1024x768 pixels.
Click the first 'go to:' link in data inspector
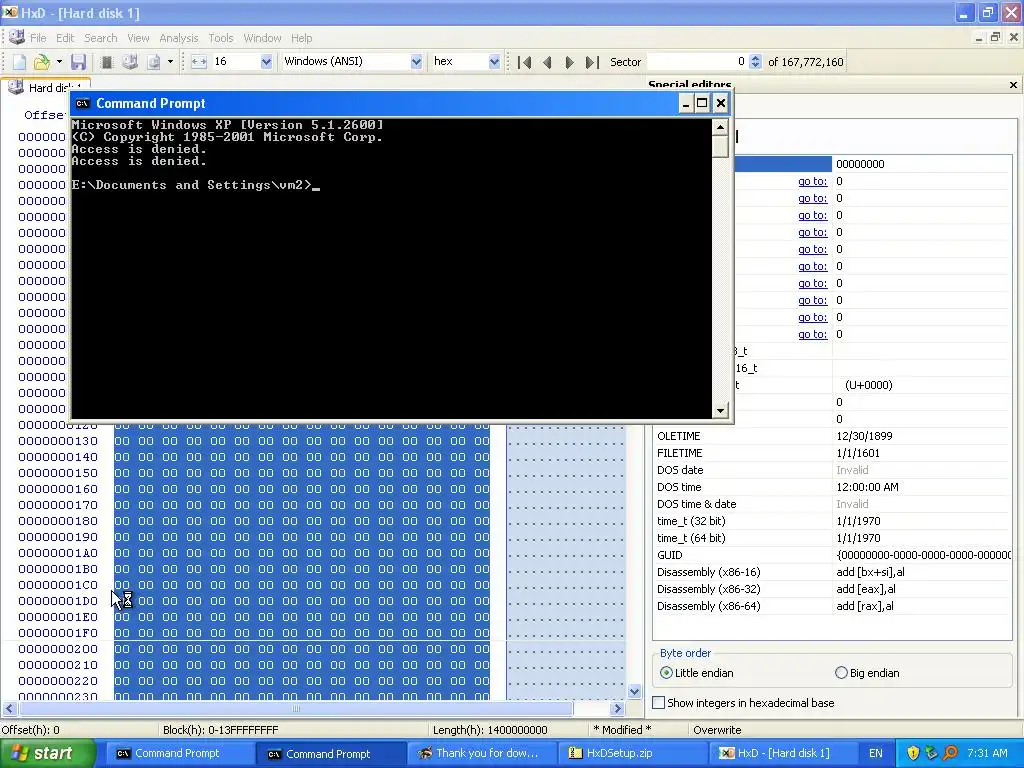coord(812,181)
